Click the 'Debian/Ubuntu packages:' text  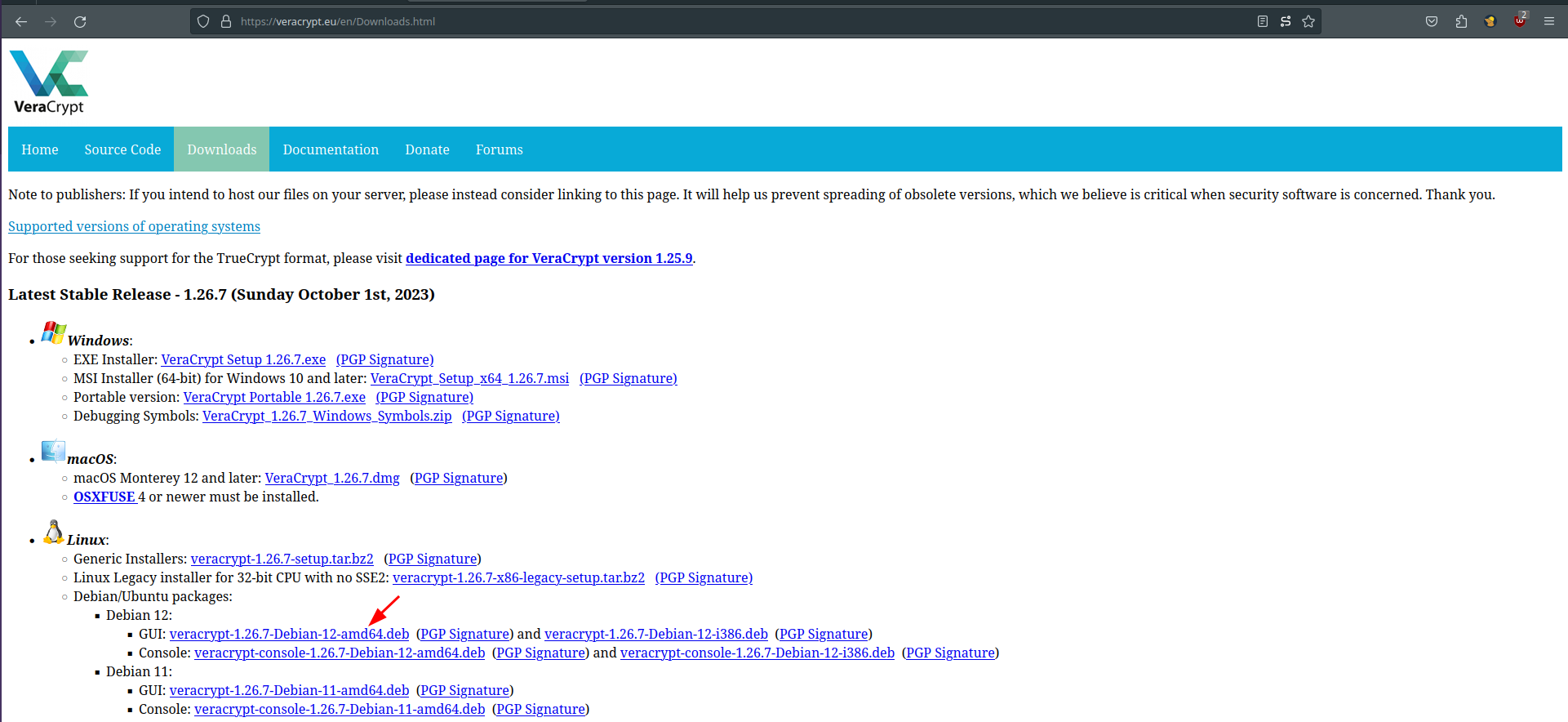pyautogui.click(x=153, y=596)
